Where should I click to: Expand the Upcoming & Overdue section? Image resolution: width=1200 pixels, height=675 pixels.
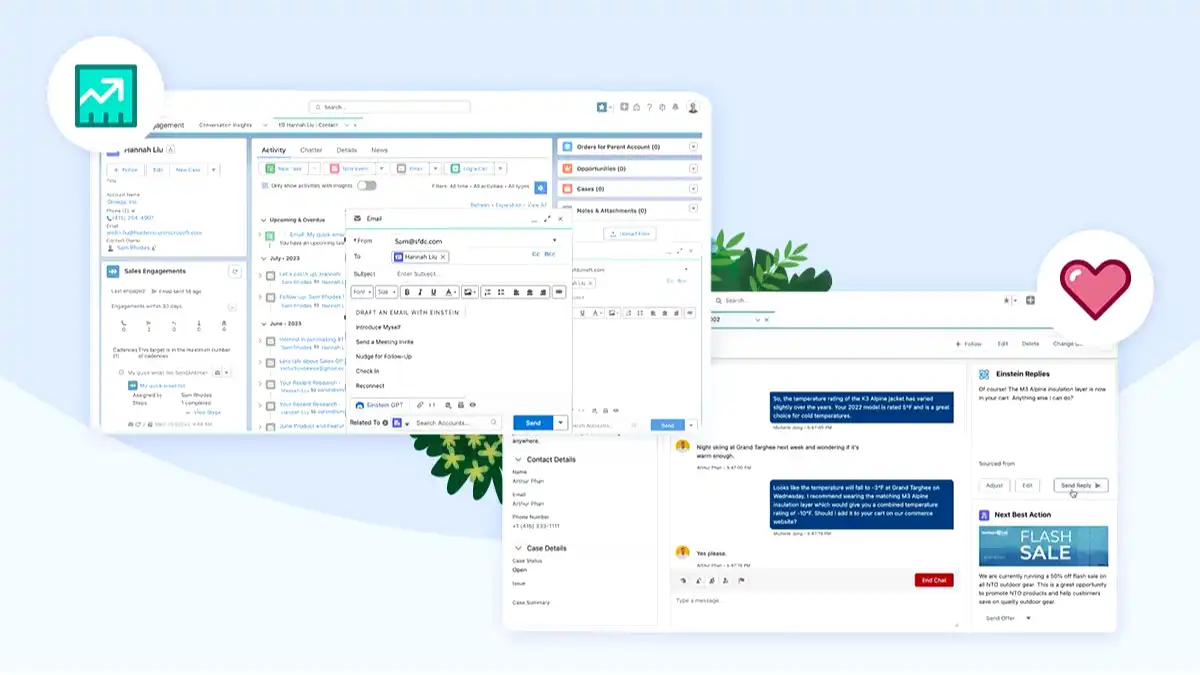pos(262,219)
